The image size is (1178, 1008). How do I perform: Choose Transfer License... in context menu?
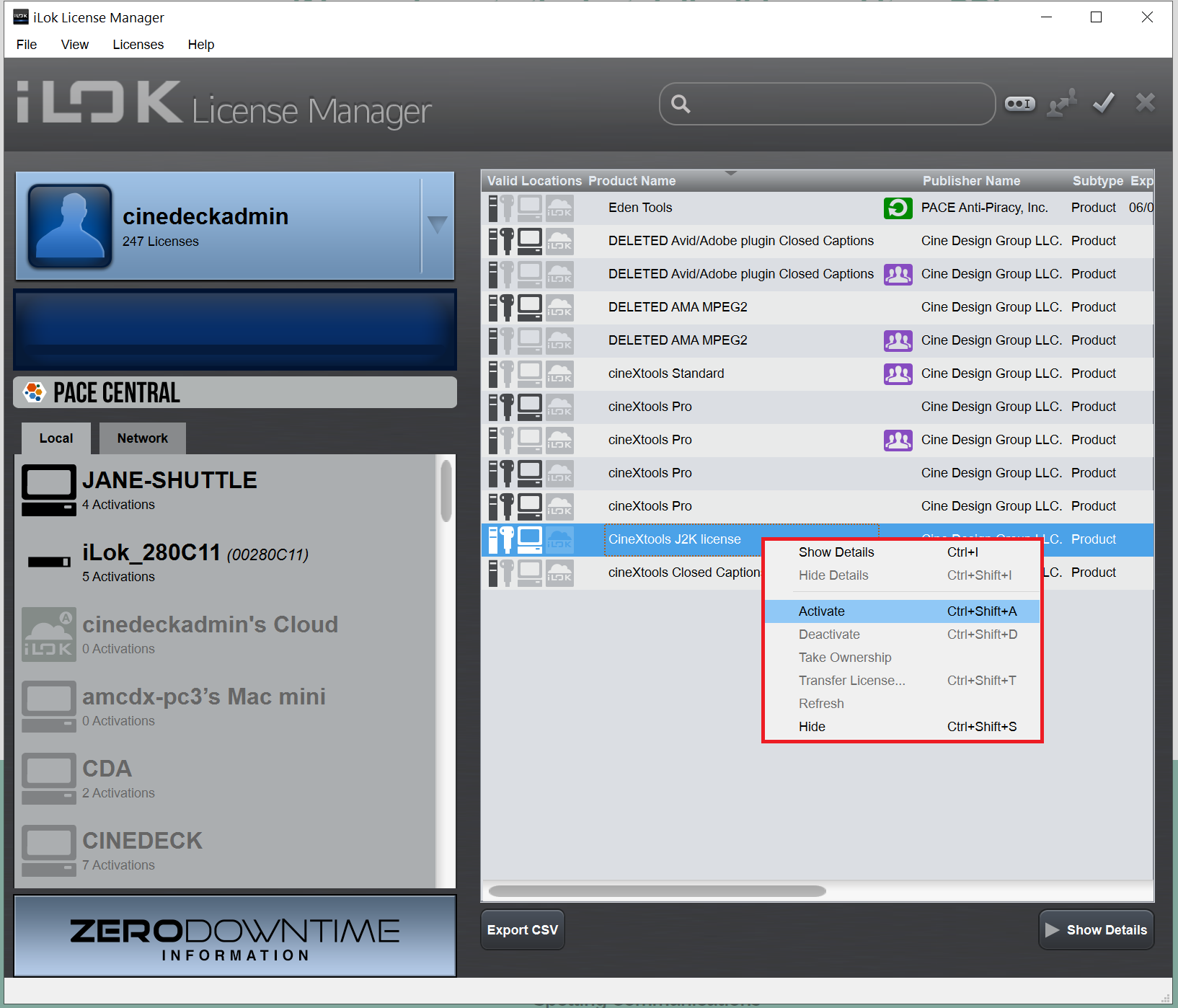pos(902,681)
